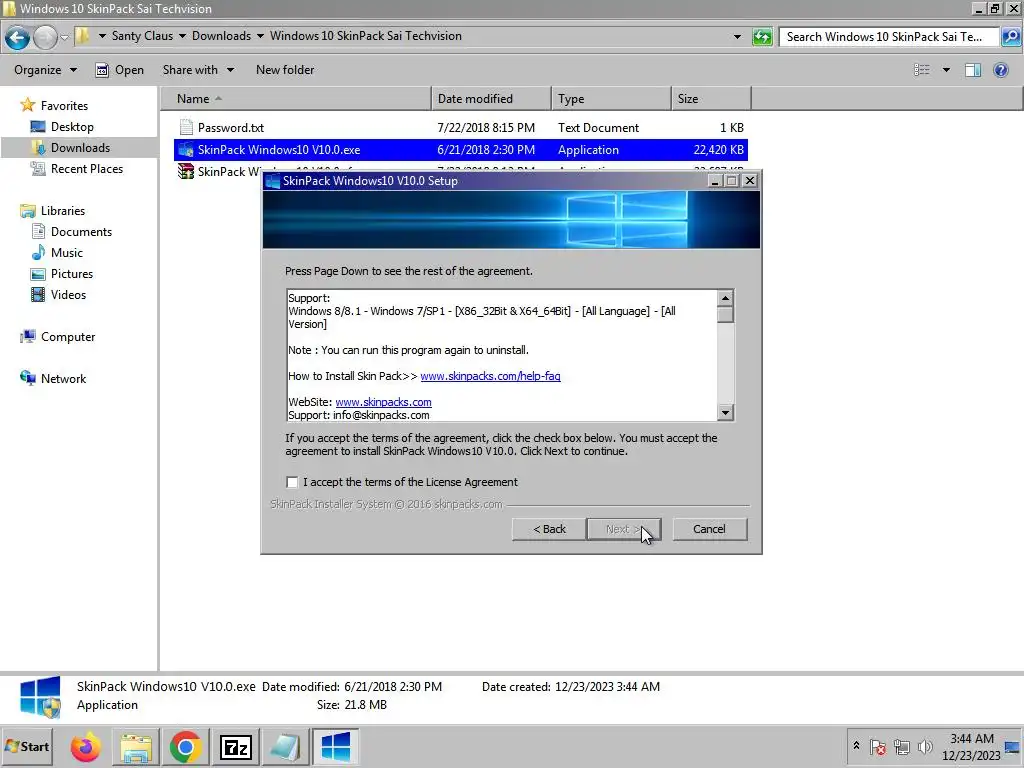
Task: Sort by the Type column header
Action: point(611,99)
